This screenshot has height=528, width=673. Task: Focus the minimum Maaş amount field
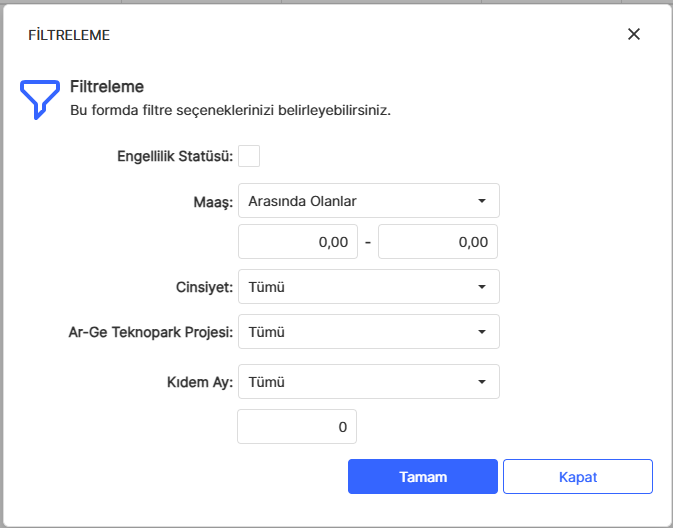tap(297, 242)
